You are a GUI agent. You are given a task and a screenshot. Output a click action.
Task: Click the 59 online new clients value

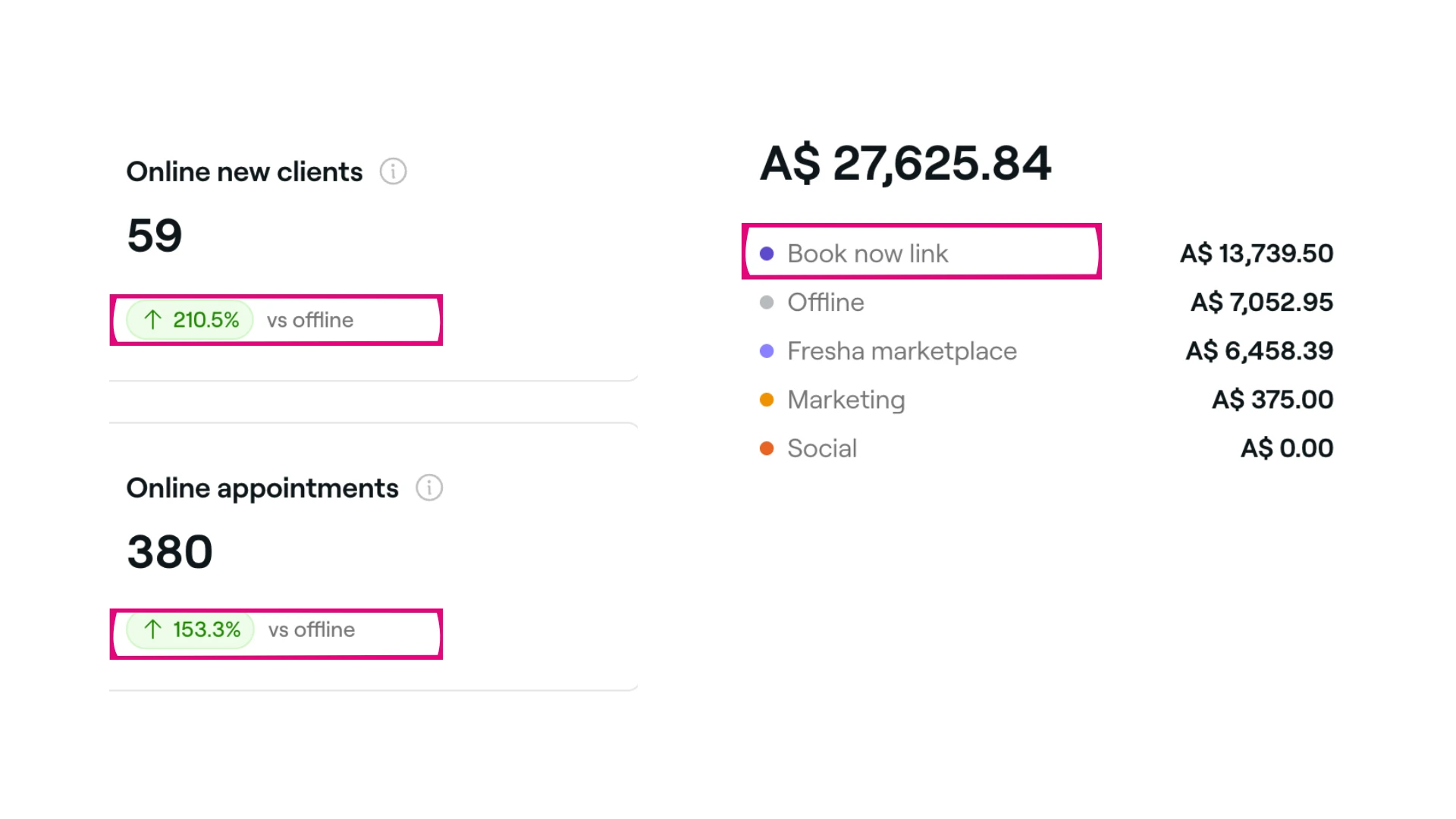[155, 235]
